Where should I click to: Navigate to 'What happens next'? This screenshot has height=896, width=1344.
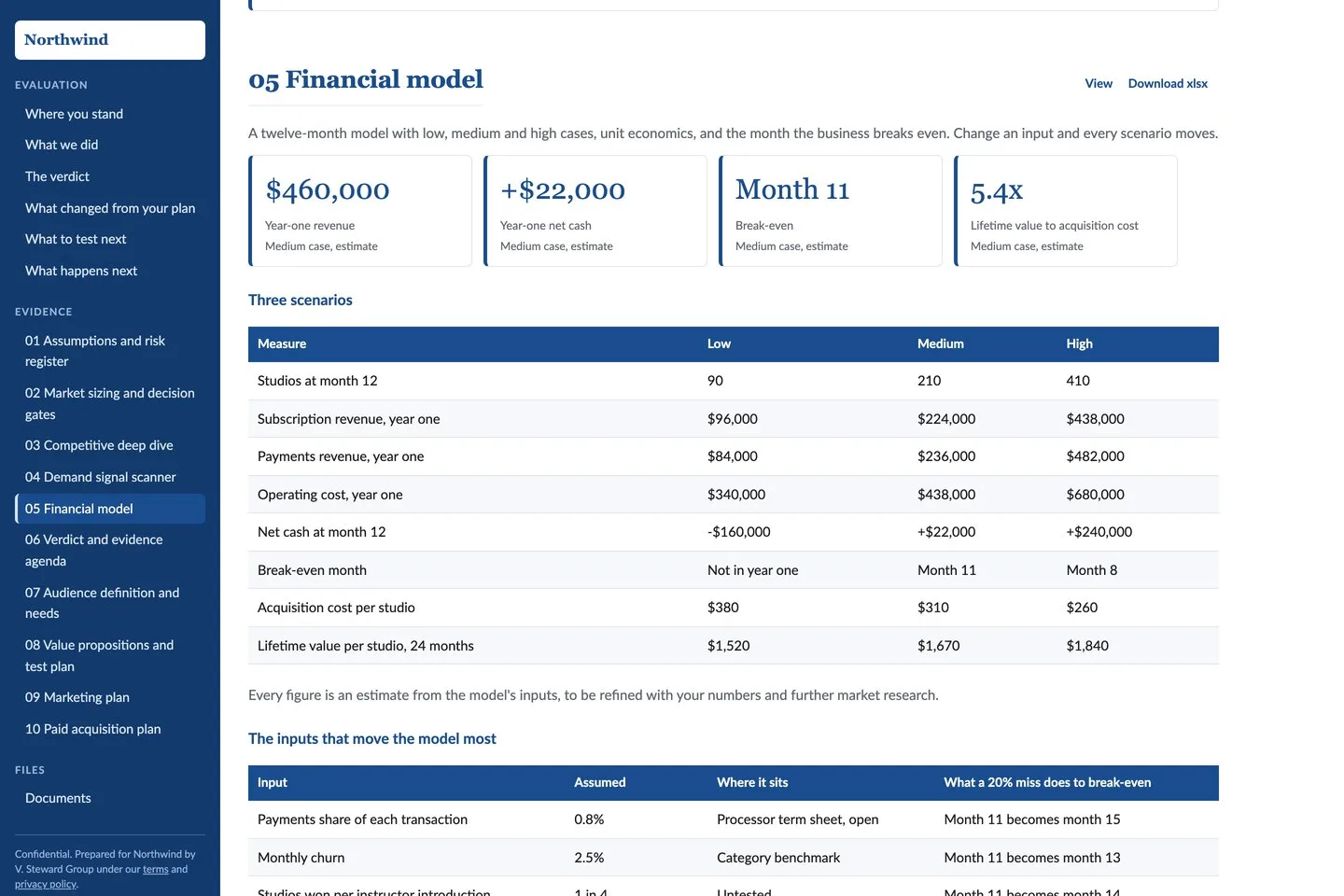pos(81,271)
